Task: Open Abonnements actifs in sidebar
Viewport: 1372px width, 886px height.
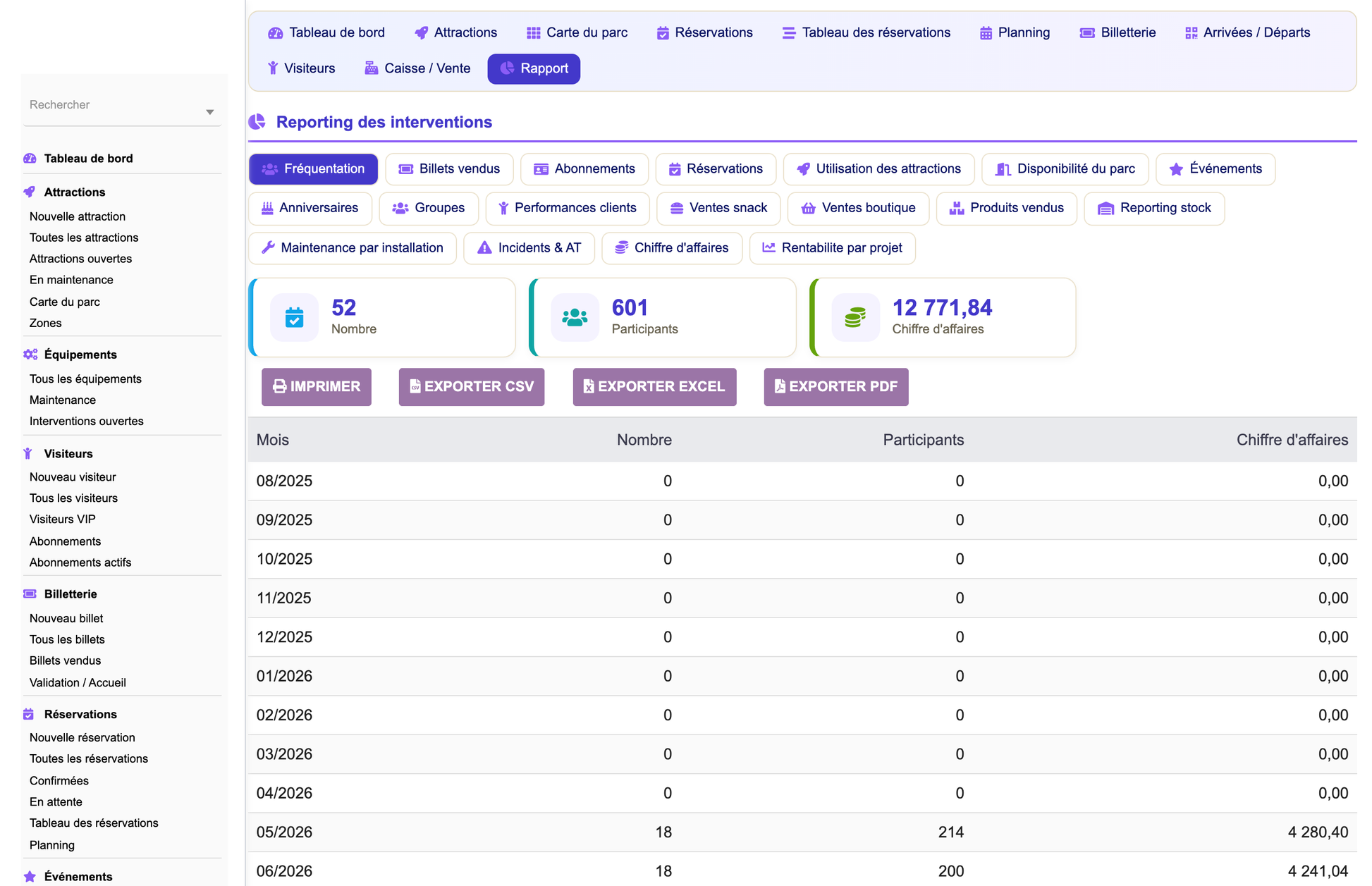Action: tap(80, 562)
